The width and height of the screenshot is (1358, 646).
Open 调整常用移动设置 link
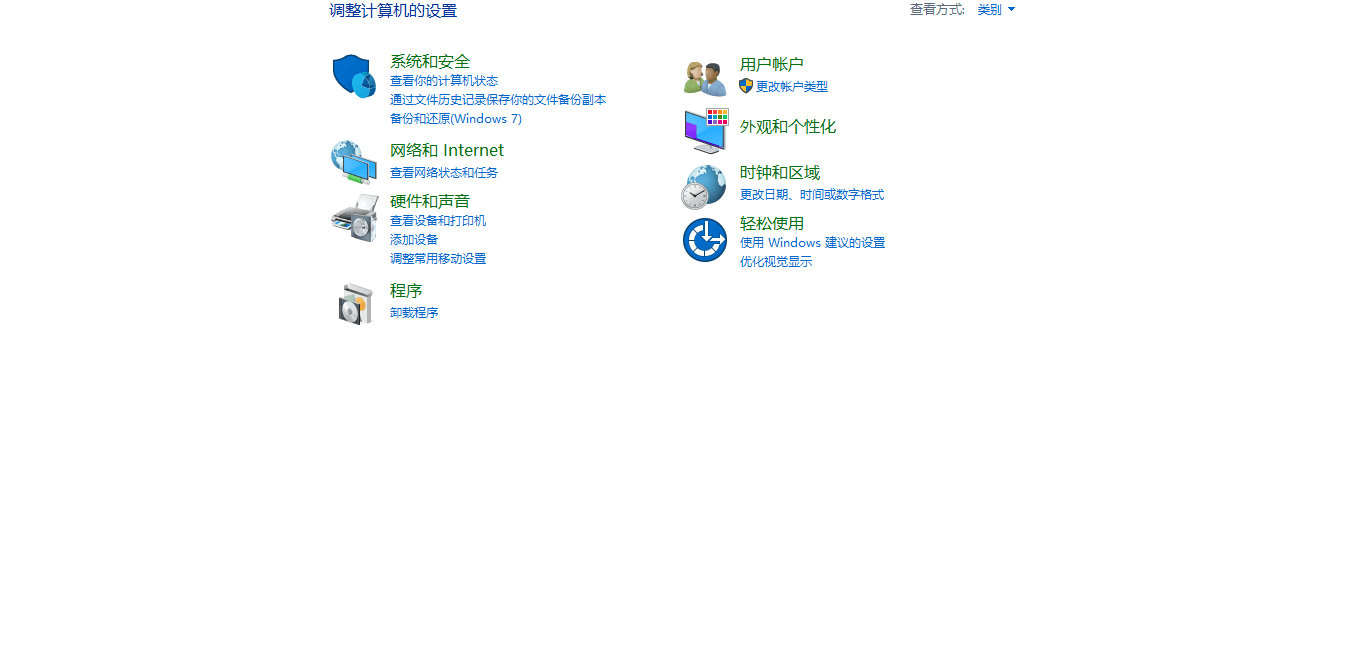click(x=438, y=259)
